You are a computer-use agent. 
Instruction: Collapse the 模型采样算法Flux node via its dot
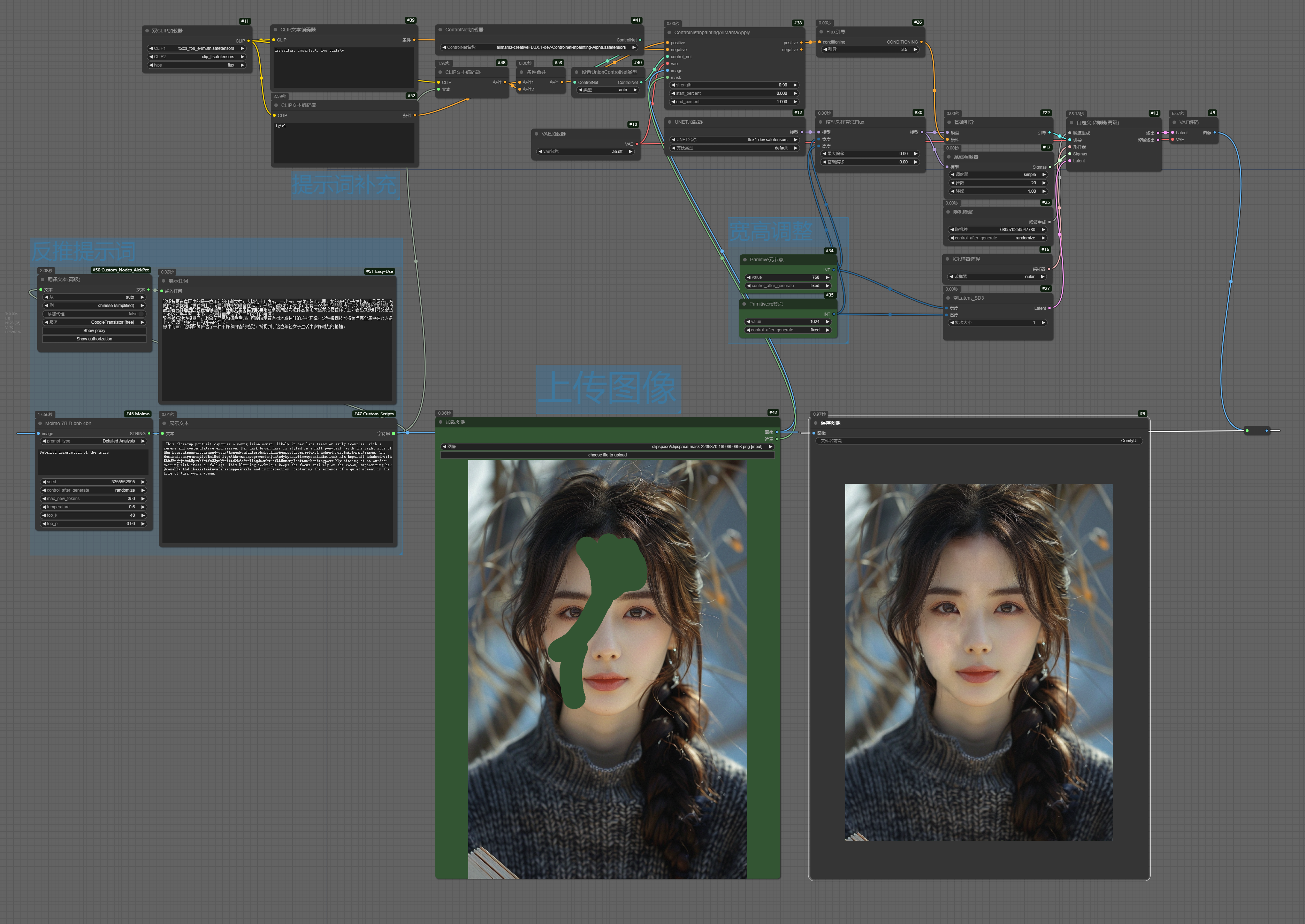pos(821,122)
